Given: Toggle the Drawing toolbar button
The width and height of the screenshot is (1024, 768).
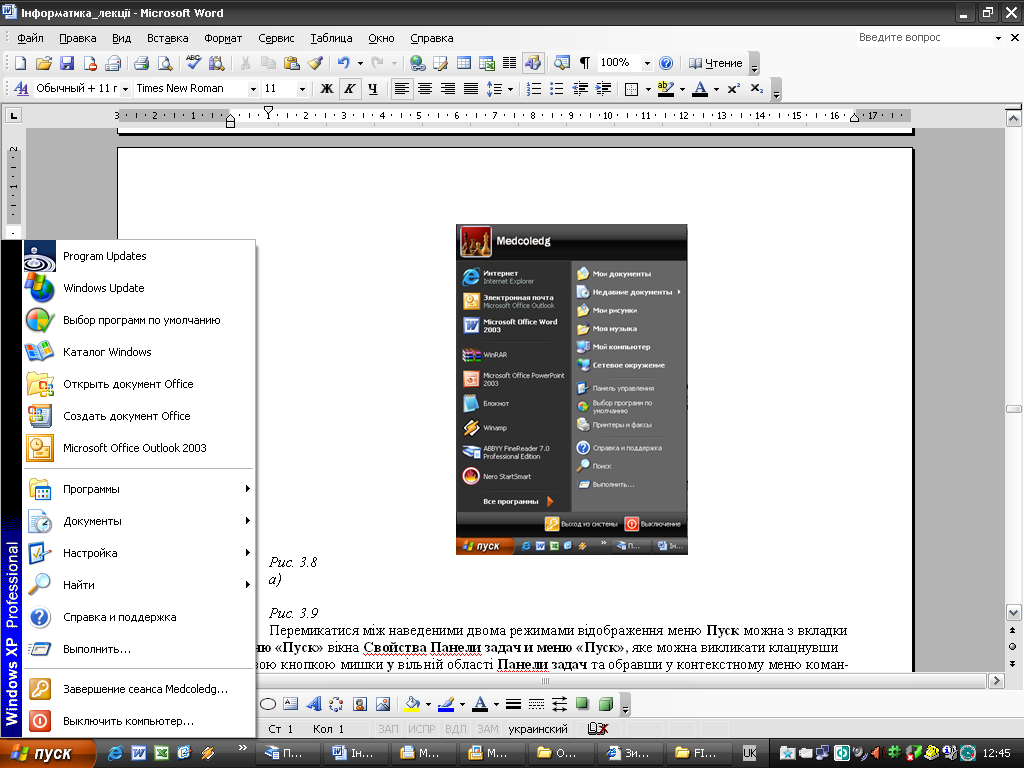Looking at the screenshot, I should coord(533,63).
